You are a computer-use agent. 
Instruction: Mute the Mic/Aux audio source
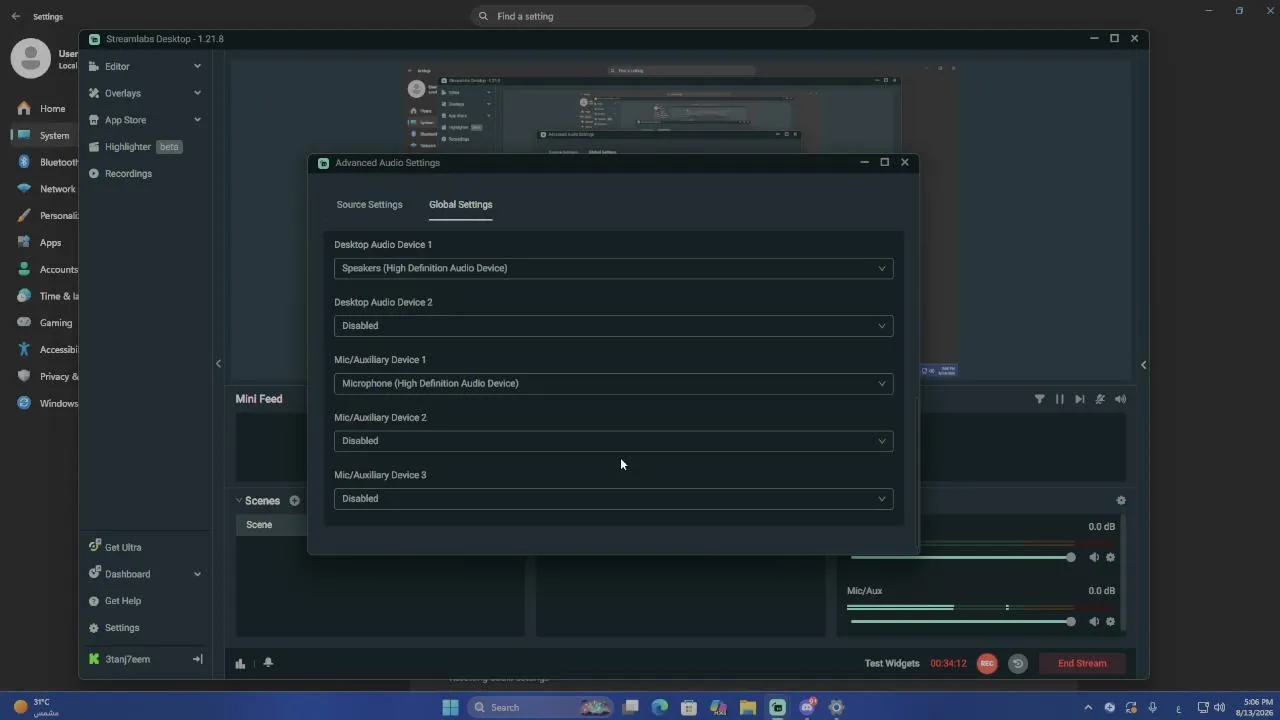click(1094, 621)
